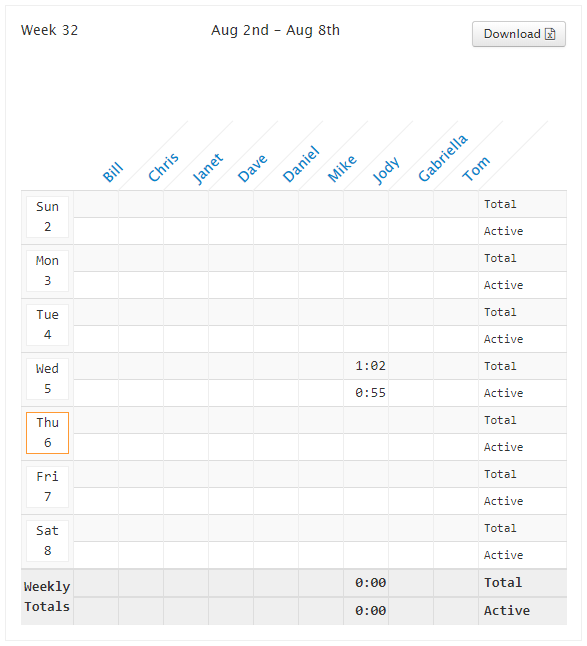Select the Sun 2 day box
Screen dimensions: 587x646
click(47, 217)
